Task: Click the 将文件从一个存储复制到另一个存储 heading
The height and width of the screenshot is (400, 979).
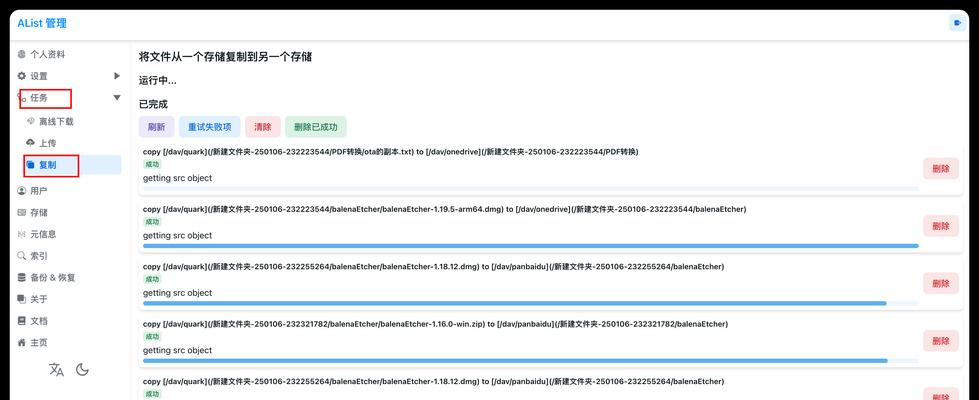Action: pos(225,57)
